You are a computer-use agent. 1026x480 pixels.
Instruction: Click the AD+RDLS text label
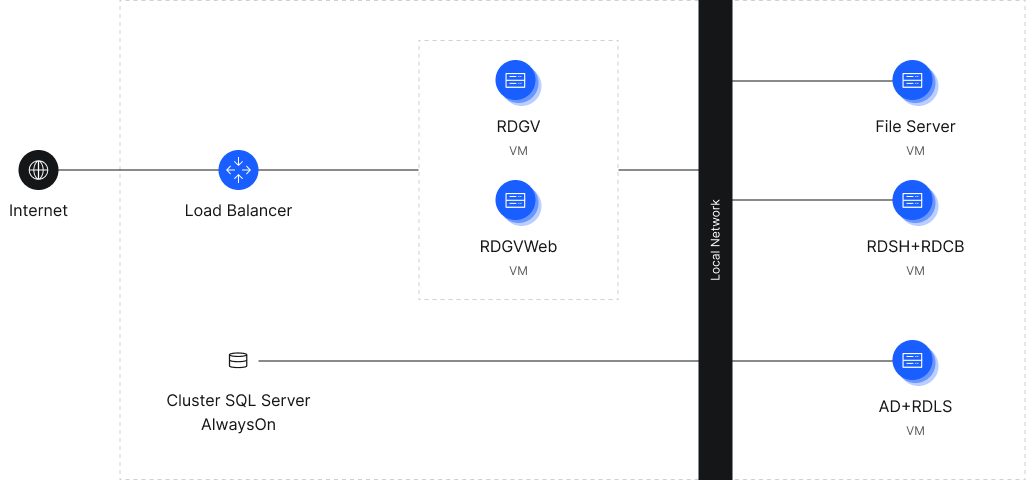click(914, 407)
